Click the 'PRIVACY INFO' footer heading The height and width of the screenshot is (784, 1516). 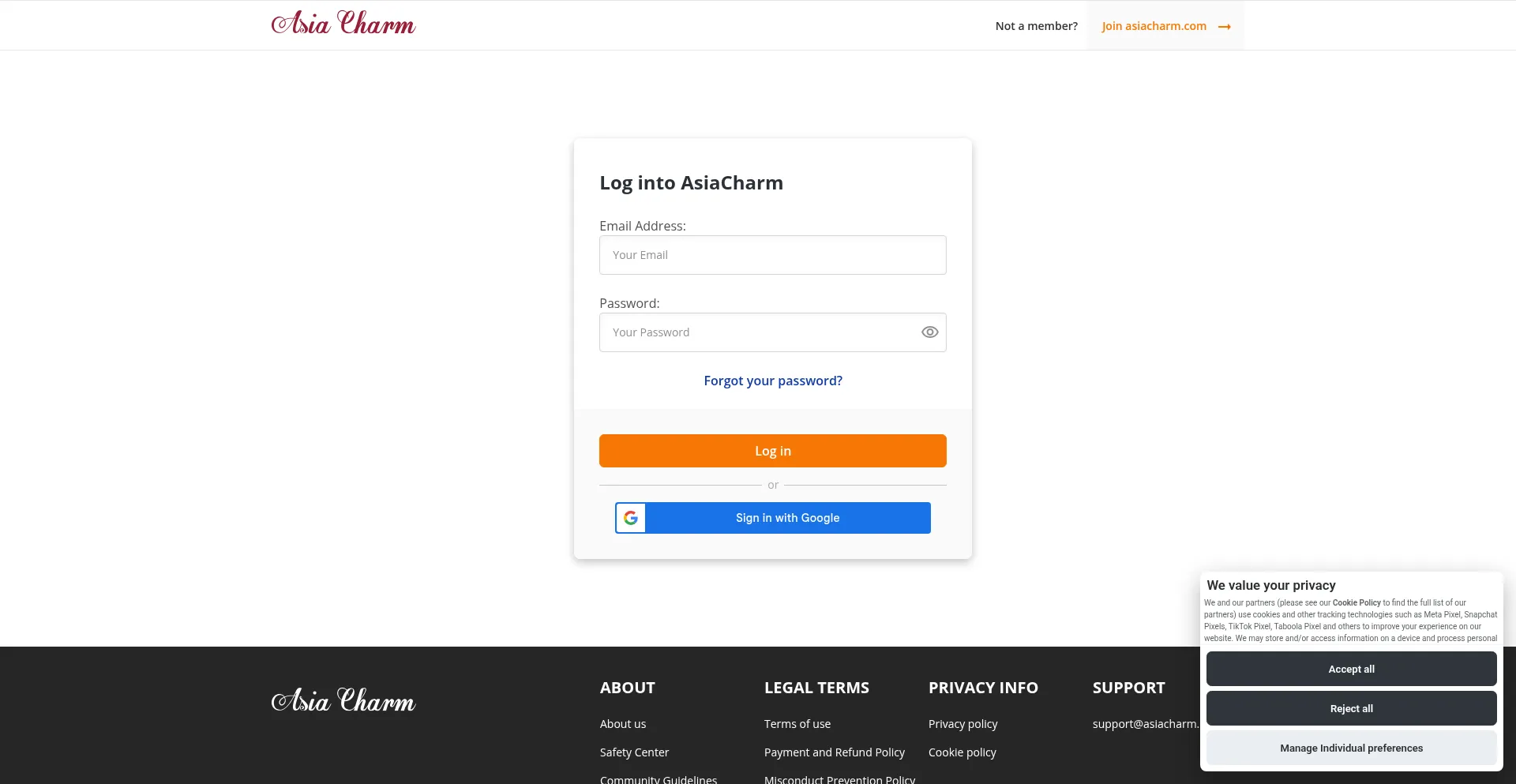pyautogui.click(x=983, y=688)
